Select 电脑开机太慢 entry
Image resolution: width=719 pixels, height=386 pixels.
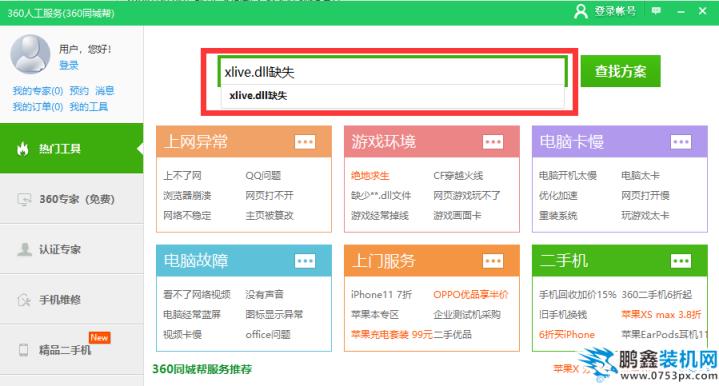coord(568,176)
